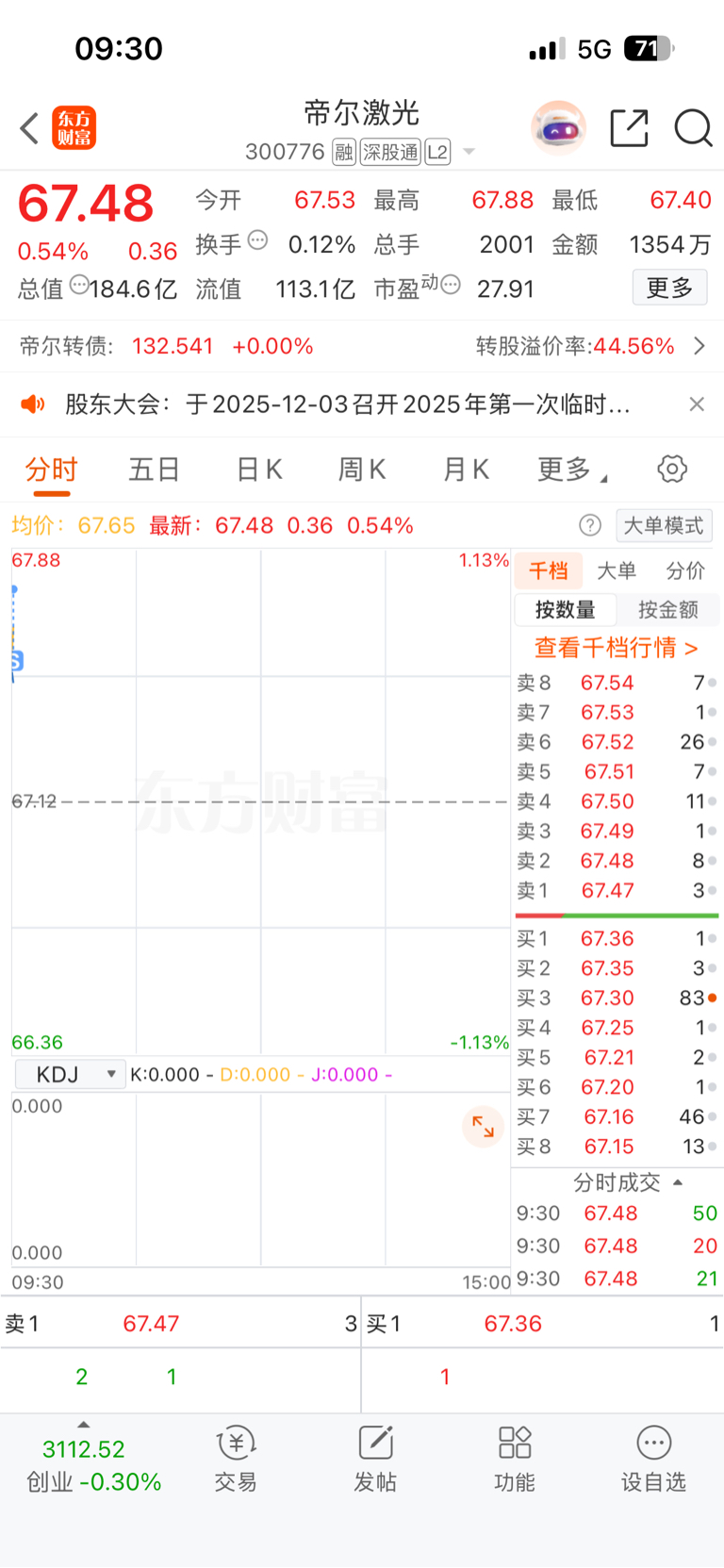Tap the orange speaker announcement icon
The height and width of the screenshot is (1568, 724).
point(33,404)
